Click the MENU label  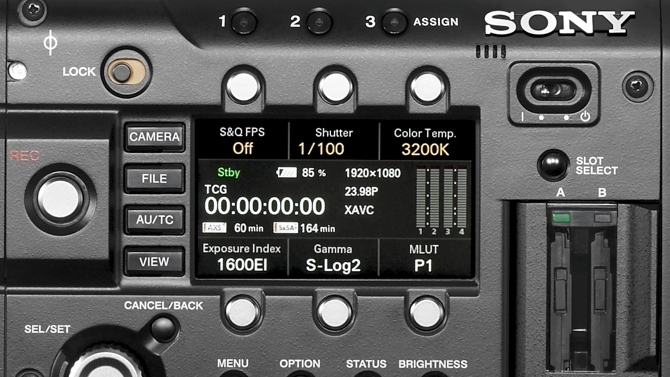(232, 363)
